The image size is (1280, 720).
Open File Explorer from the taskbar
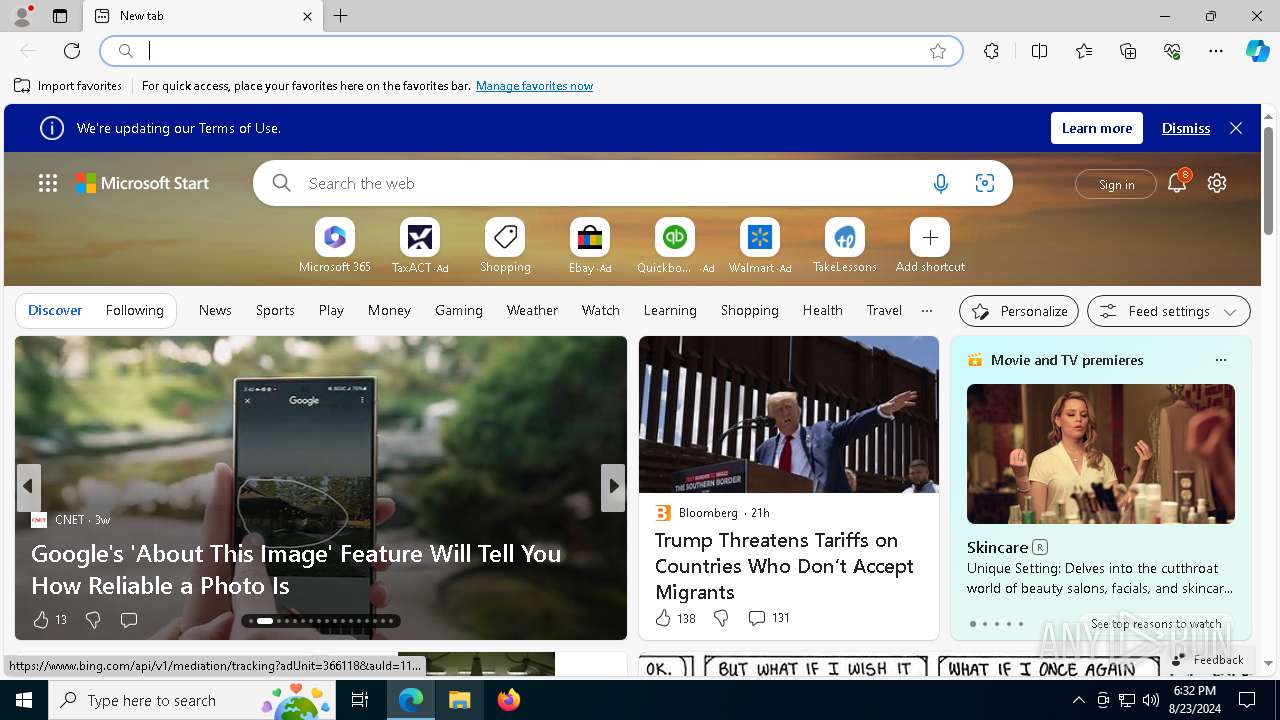460,700
